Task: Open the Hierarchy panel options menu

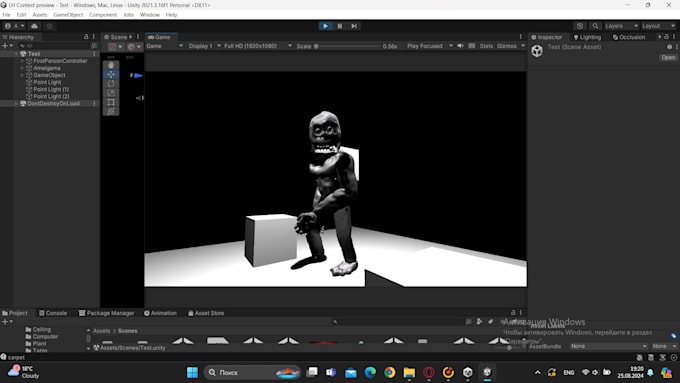Action: [x=94, y=37]
